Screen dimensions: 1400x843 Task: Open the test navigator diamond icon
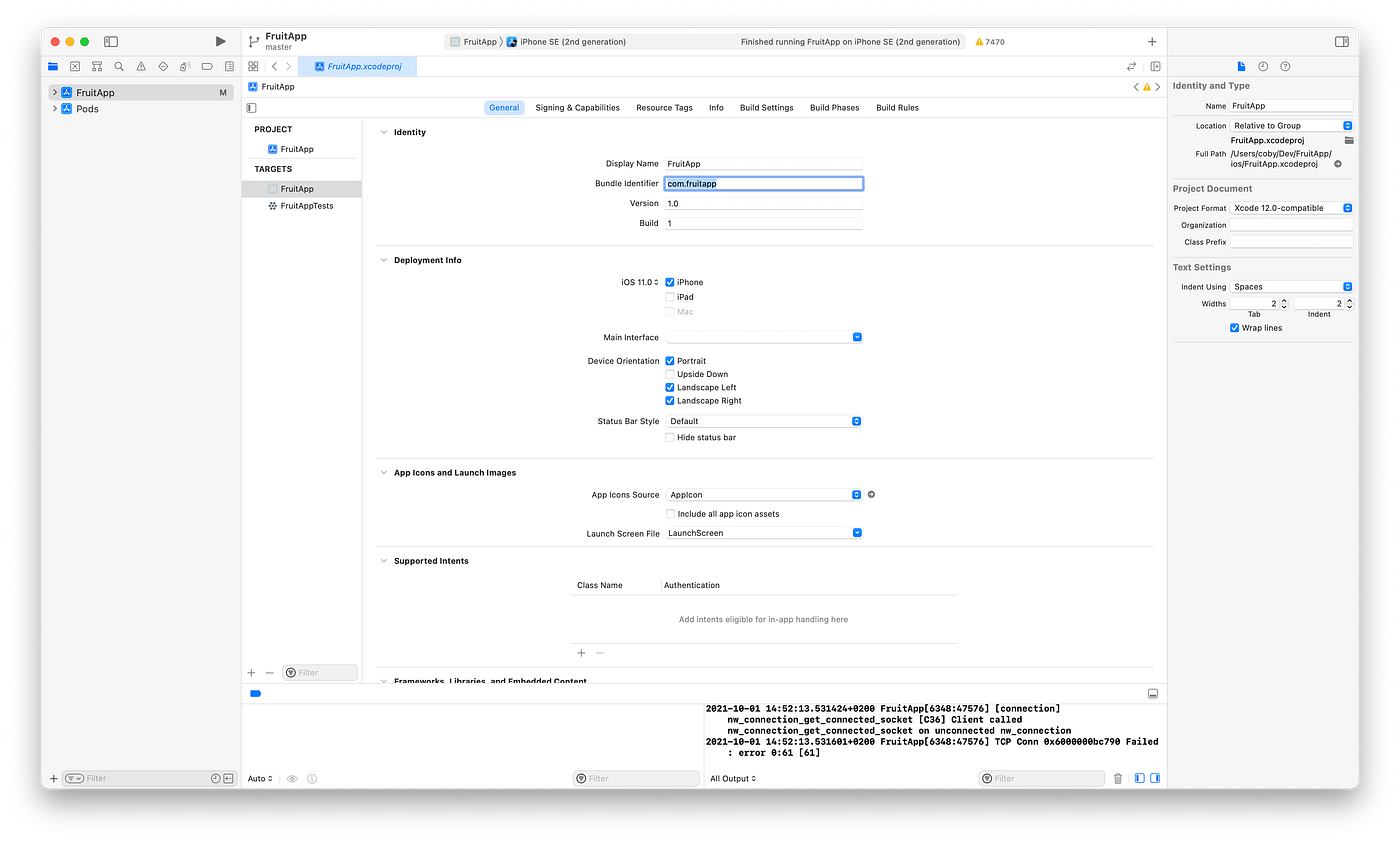[x=163, y=66]
